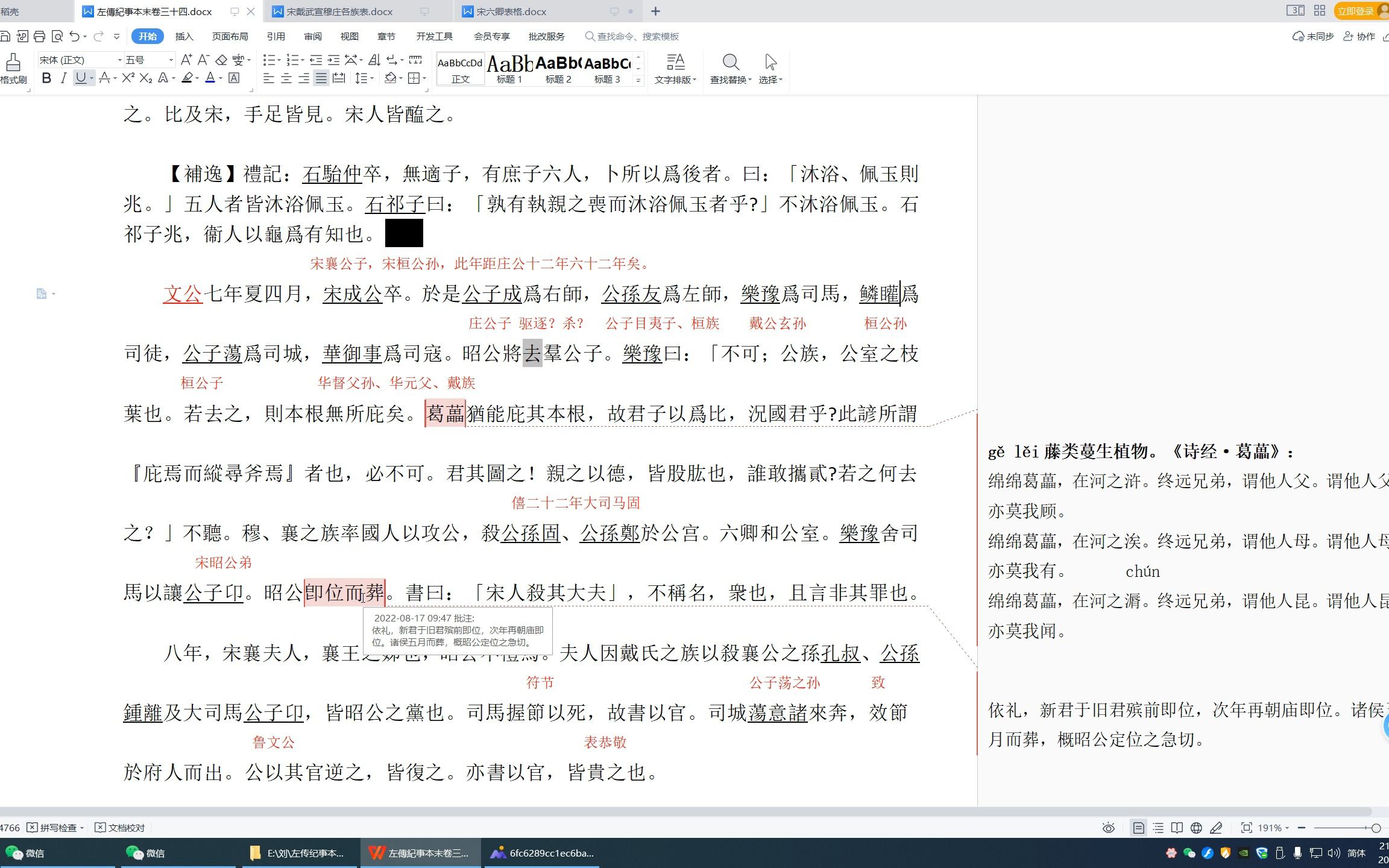
Task: Click the eye protection mode icon in status bar
Action: [1108, 828]
